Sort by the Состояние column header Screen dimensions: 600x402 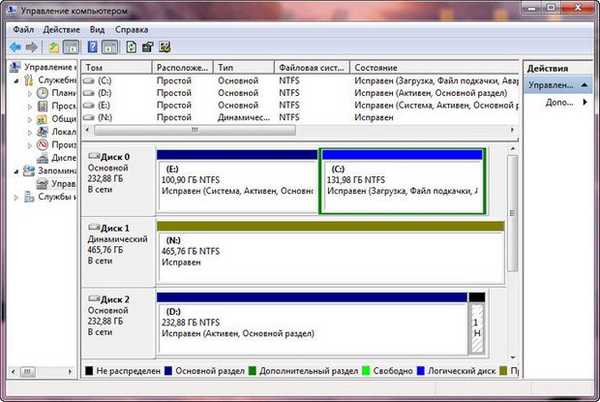pyautogui.click(x=434, y=68)
